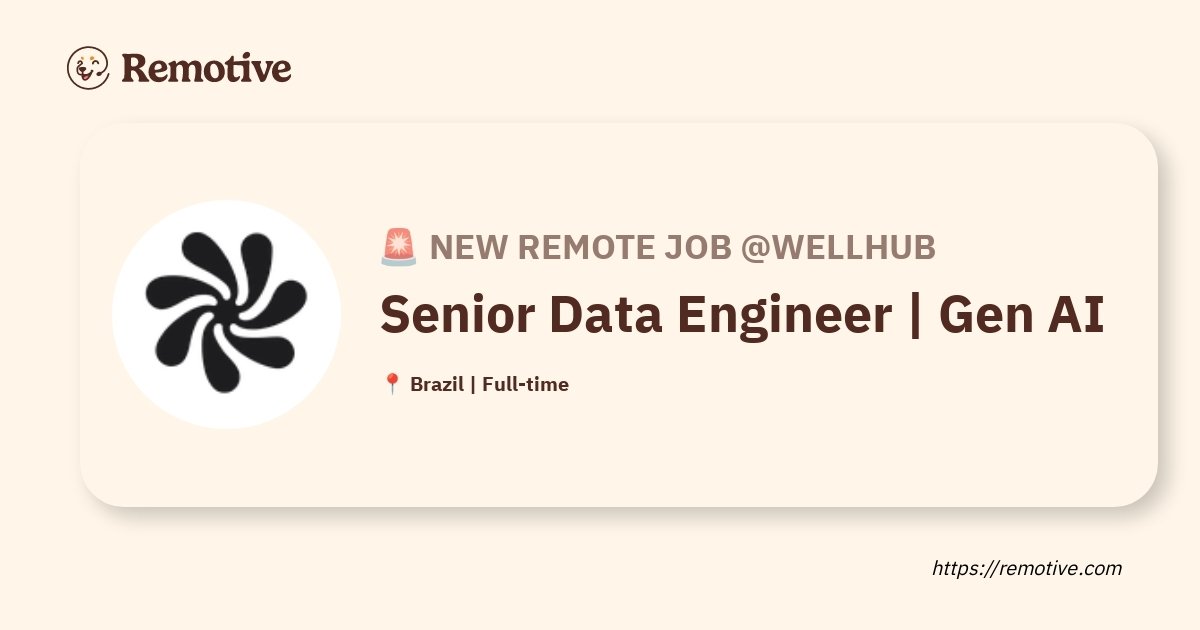Click the Brazil location label

pos(437,384)
